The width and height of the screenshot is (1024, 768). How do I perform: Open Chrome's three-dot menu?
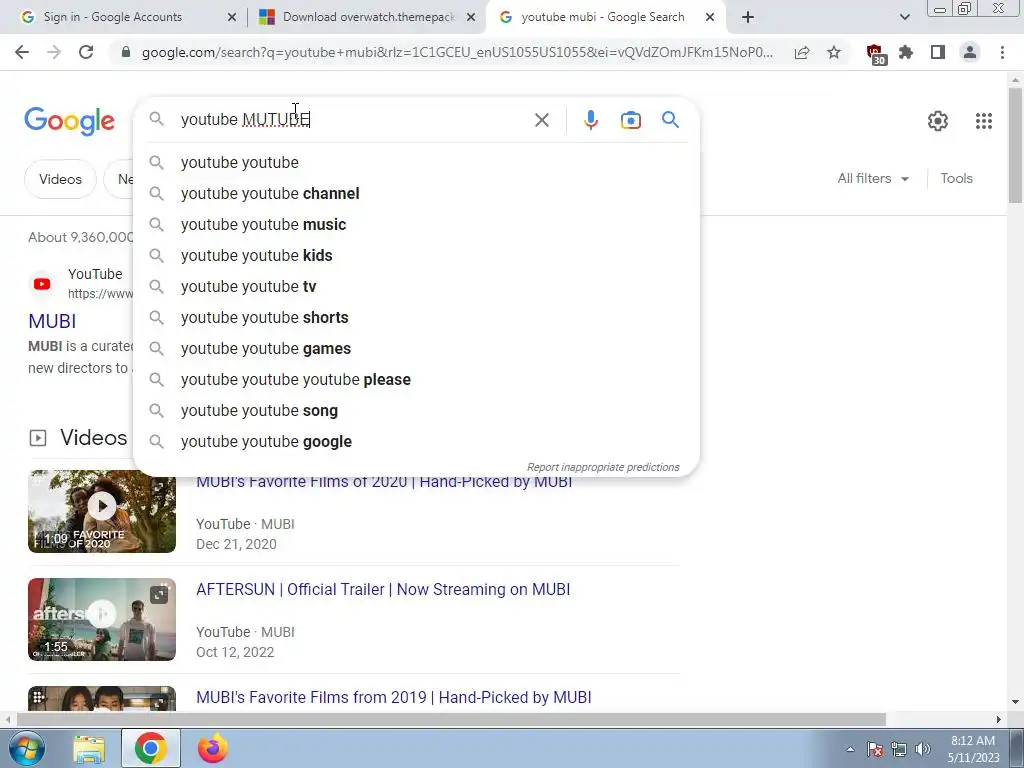(x=1002, y=52)
